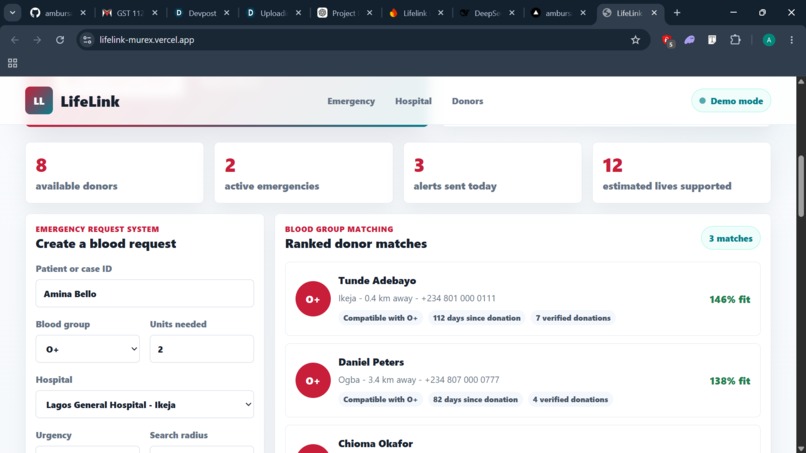This screenshot has height=453, width=806.
Task: Open Chrome's three-dot menu
Action: (792, 40)
